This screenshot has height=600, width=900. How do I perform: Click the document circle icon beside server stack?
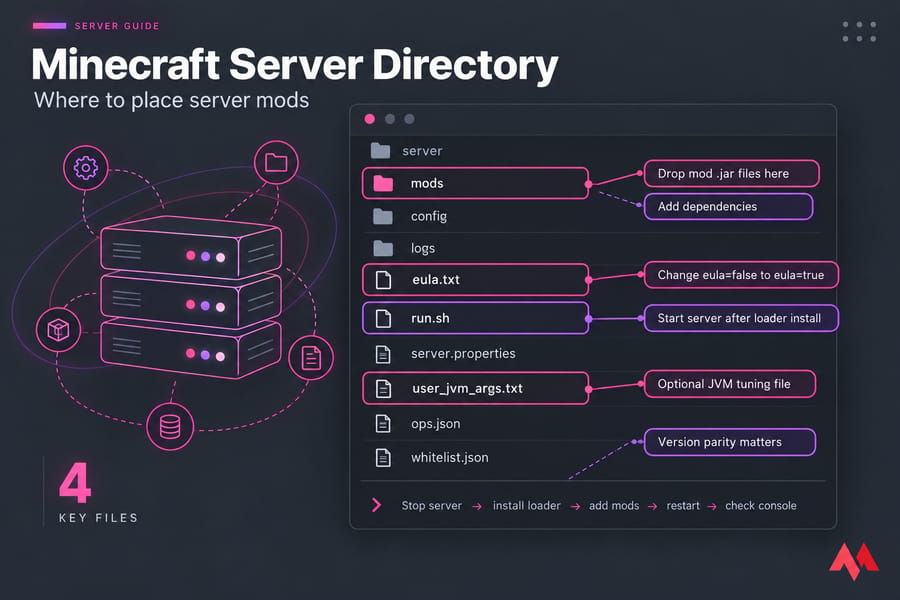(x=311, y=358)
